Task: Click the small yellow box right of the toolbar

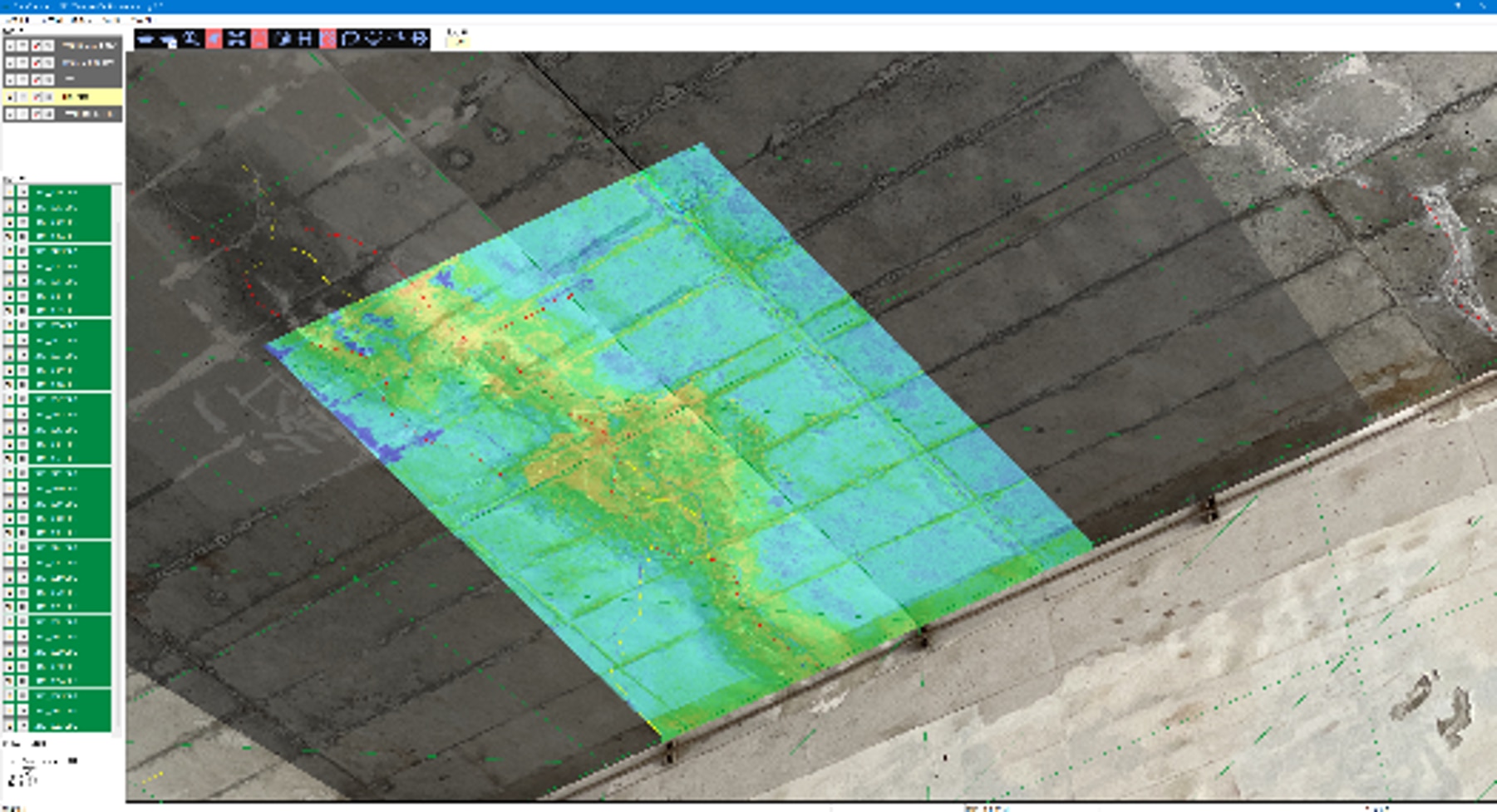Action: pos(456,41)
